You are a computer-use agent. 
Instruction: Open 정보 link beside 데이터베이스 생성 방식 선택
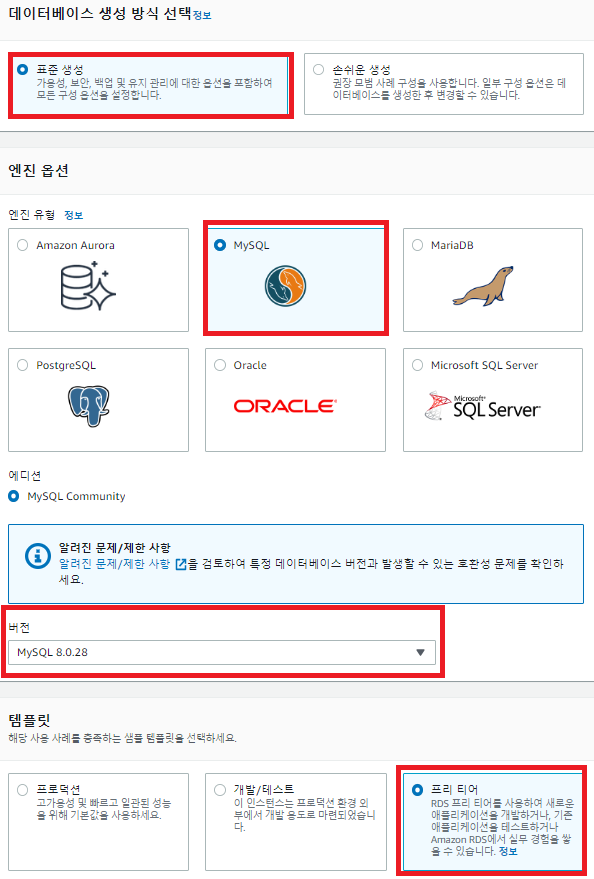click(x=202, y=16)
